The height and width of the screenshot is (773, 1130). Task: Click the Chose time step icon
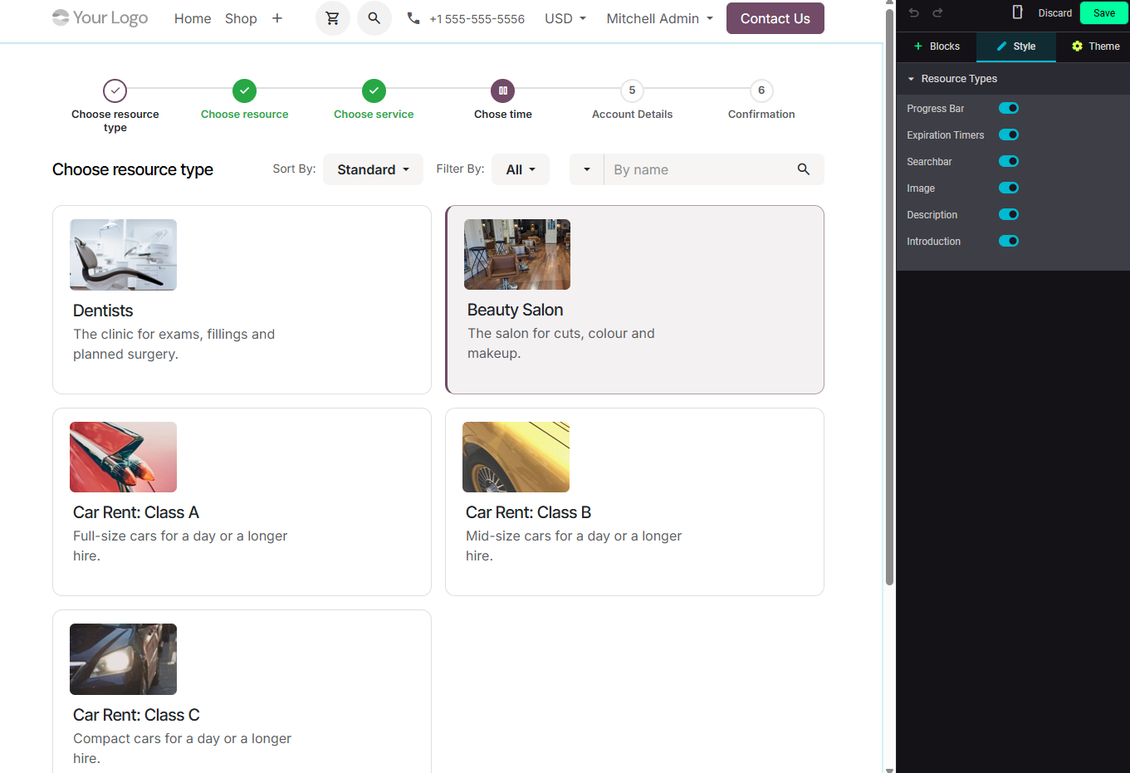pyautogui.click(x=503, y=91)
